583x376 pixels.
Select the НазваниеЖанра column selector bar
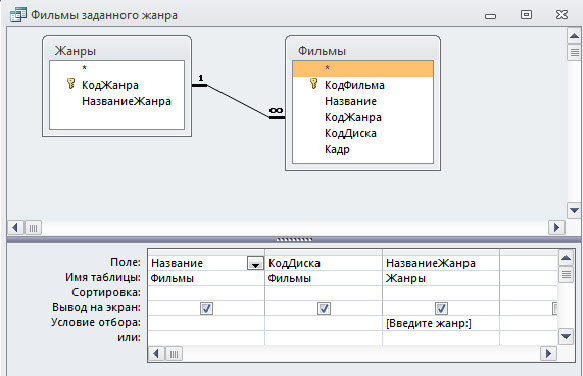point(441,253)
